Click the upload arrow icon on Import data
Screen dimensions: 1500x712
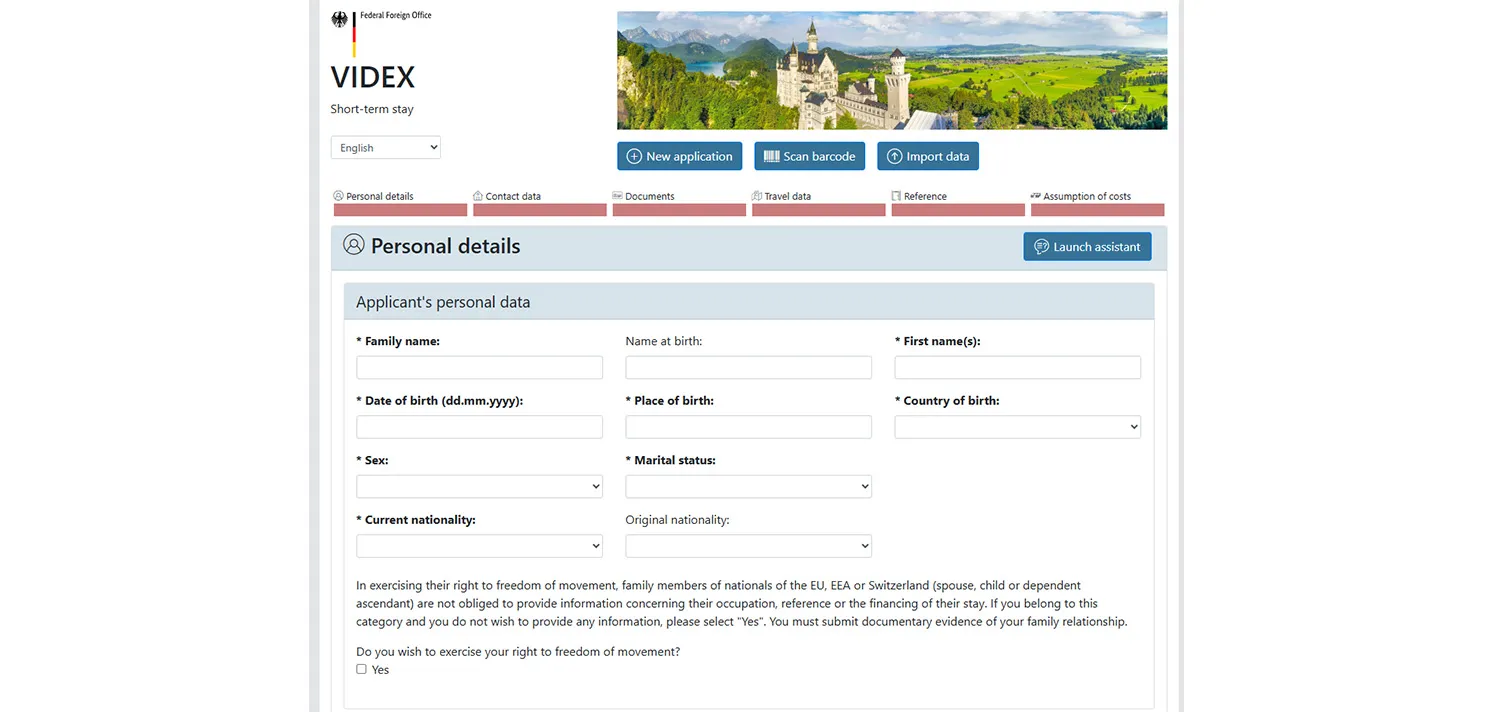[894, 156]
